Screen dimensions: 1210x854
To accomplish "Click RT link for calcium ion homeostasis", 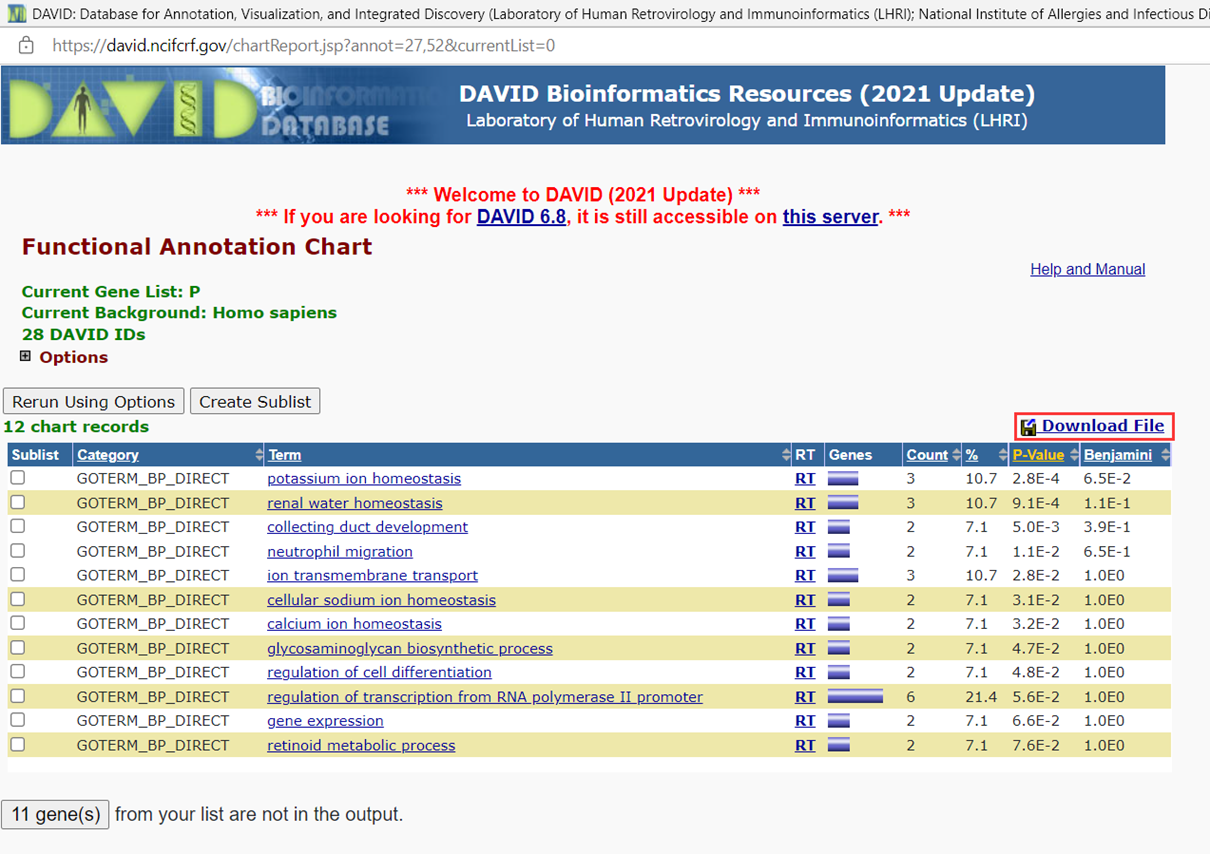I will [805, 624].
